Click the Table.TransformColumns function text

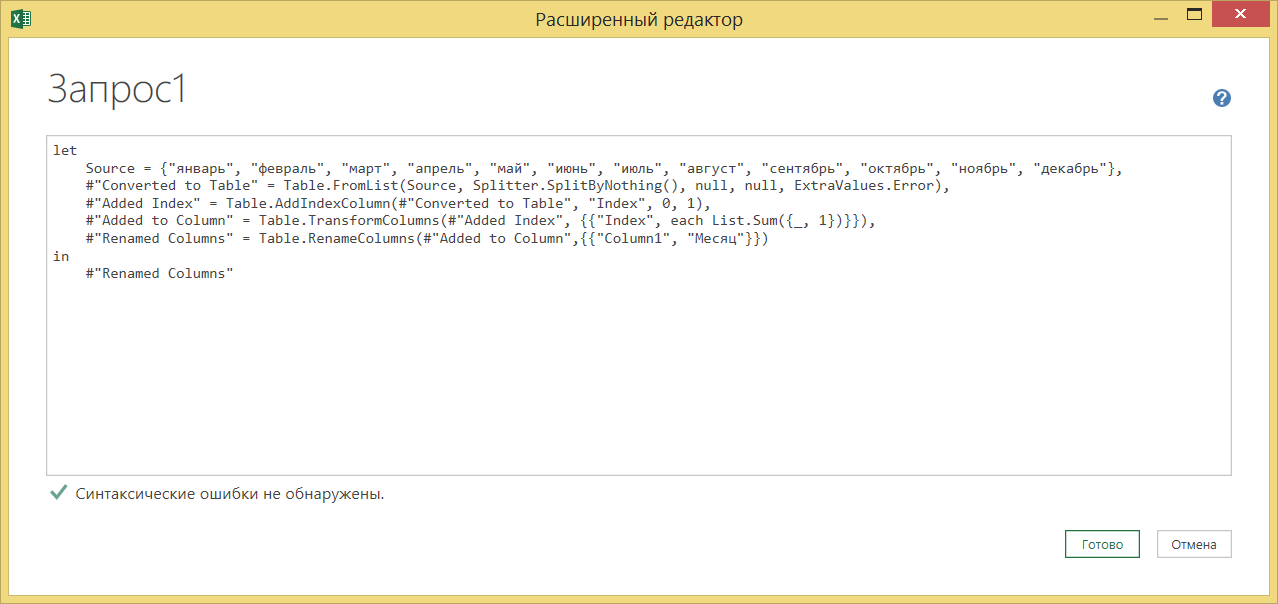click(x=348, y=221)
